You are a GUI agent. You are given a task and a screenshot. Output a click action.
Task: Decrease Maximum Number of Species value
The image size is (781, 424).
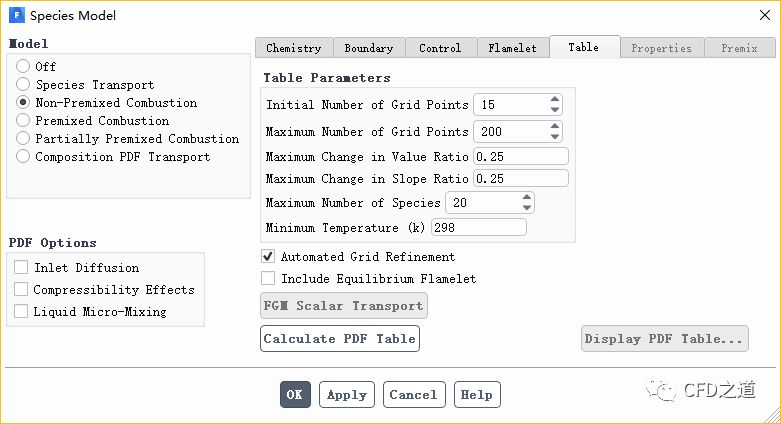[x=527, y=208]
